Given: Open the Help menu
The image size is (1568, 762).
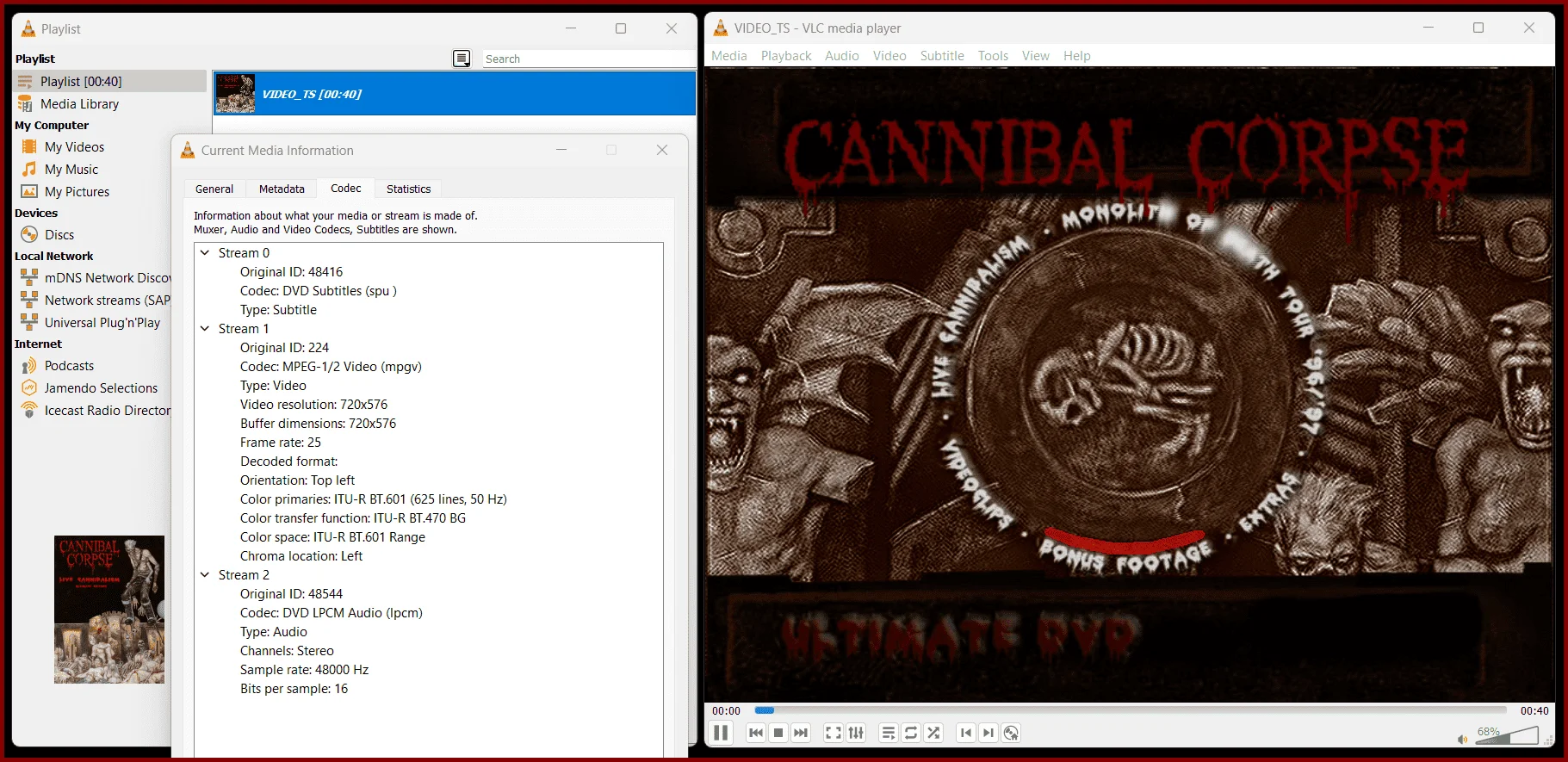Looking at the screenshot, I should (x=1077, y=55).
